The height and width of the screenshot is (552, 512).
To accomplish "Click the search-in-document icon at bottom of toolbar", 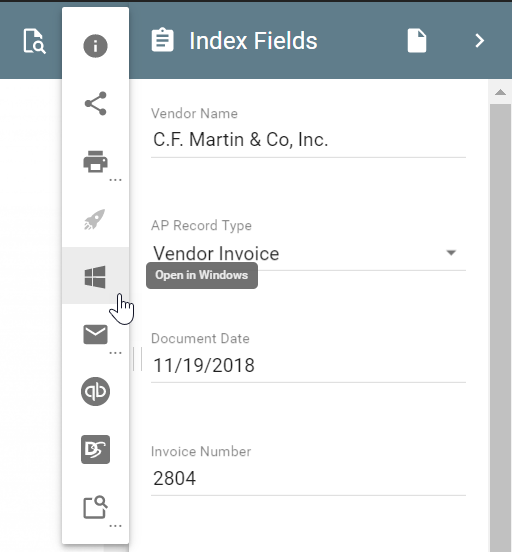I will [x=95, y=507].
